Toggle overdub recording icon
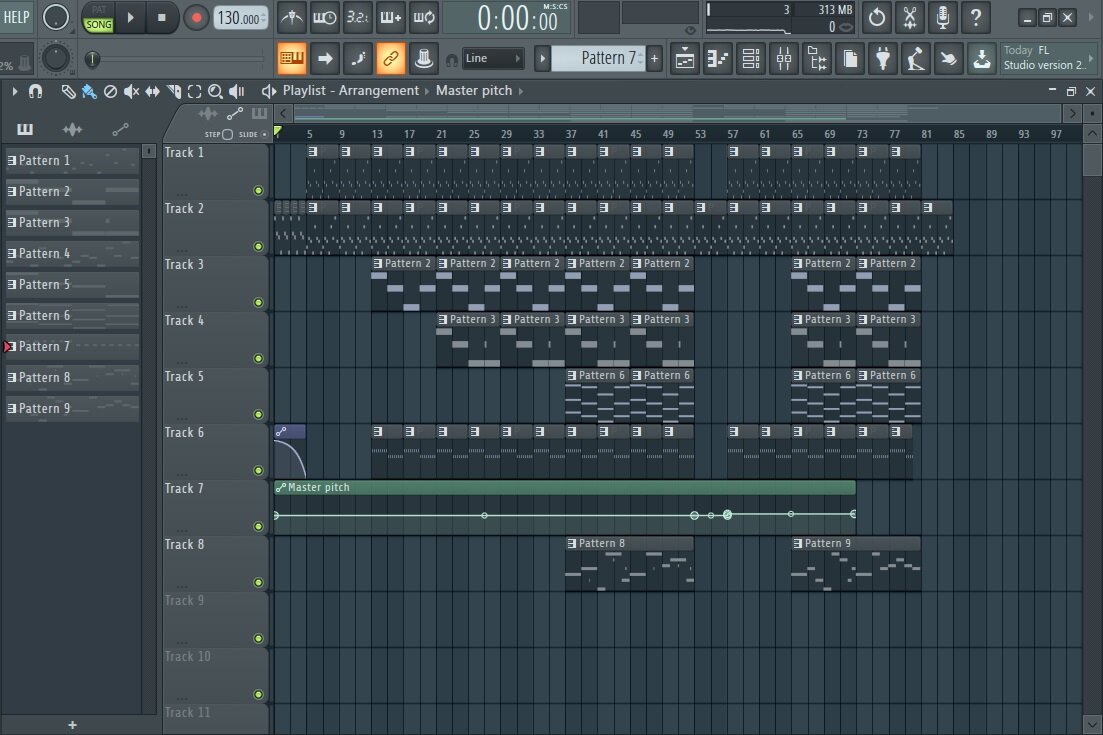 coord(390,18)
